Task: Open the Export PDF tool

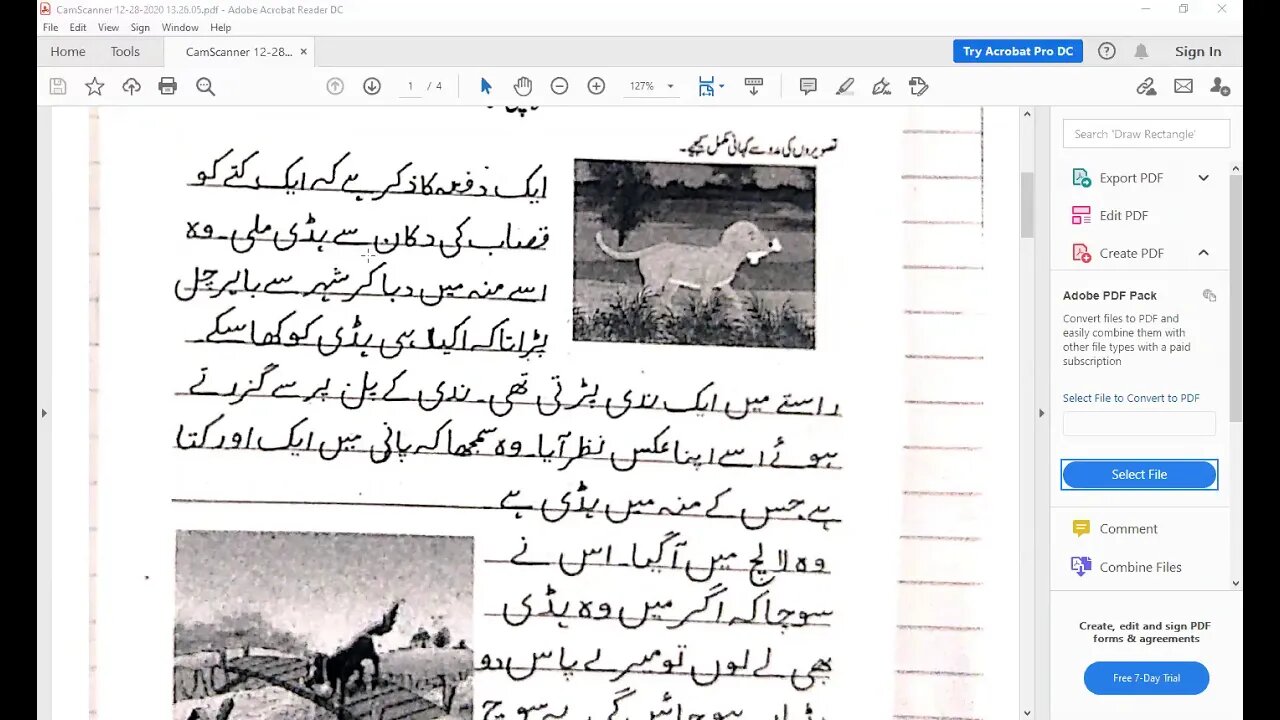Action: pos(1131,178)
